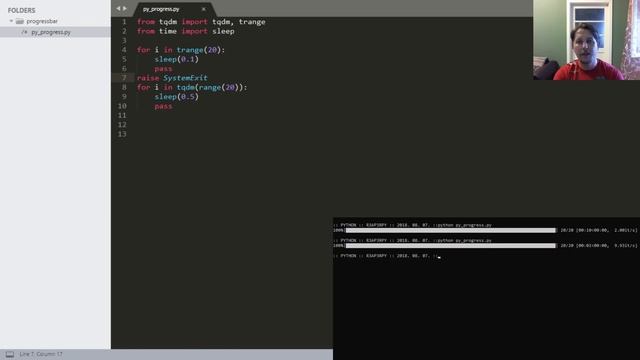
Task: Click the Line 7, Column status text
Action: [x=41, y=354]
